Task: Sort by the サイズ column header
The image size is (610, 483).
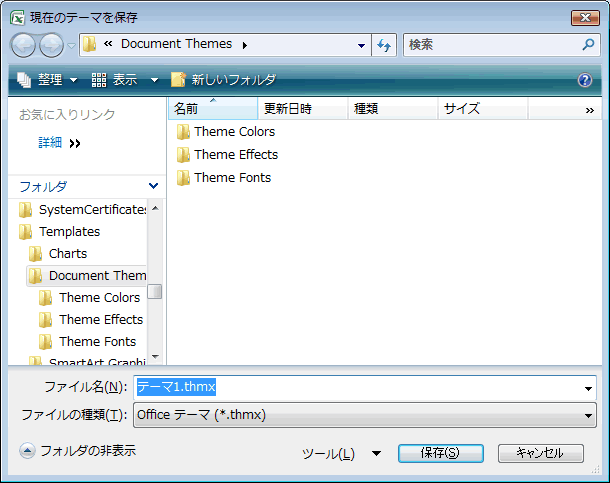Action: [483, 108]
